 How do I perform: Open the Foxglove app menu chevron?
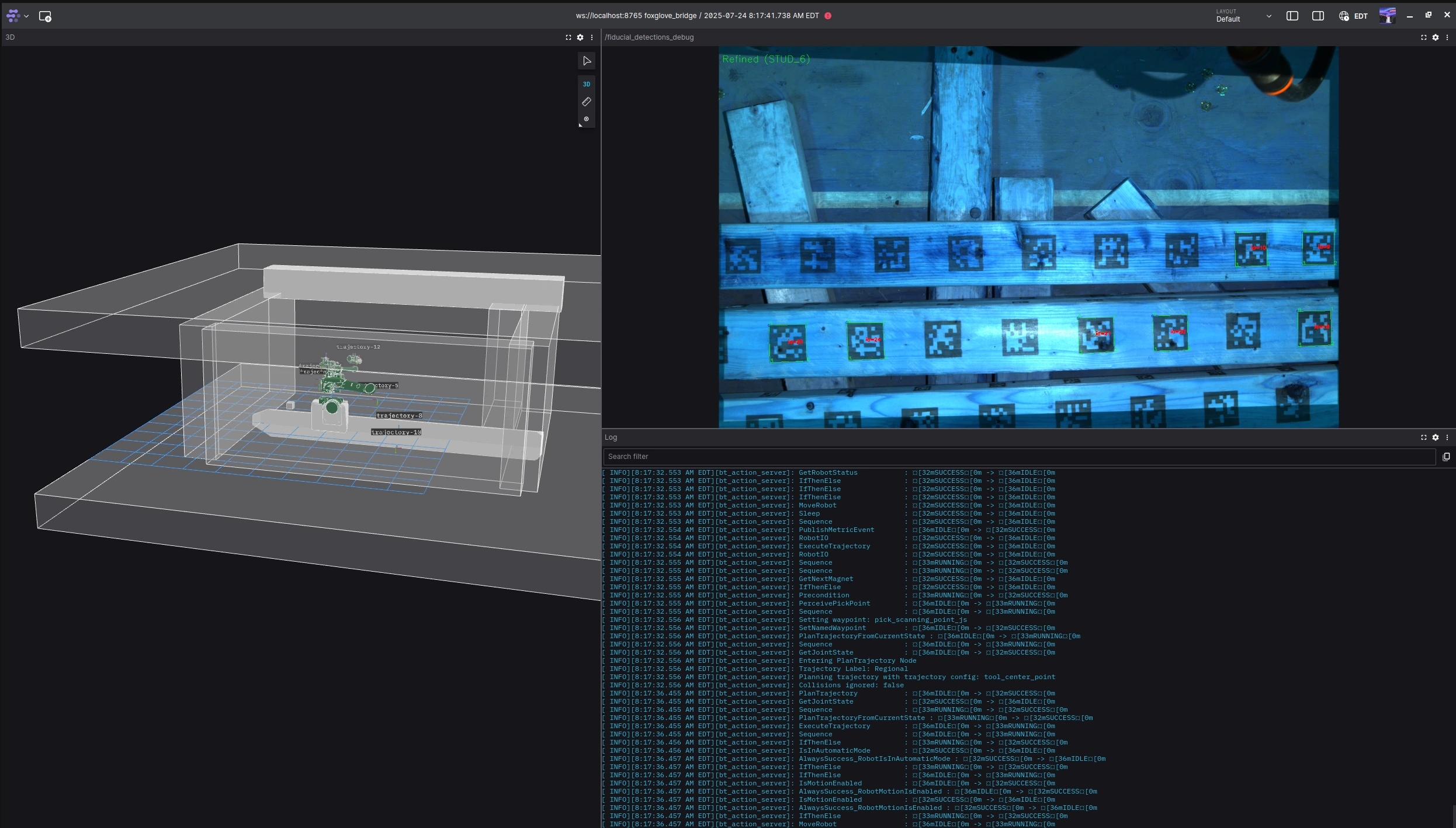(x=26, y=16)
